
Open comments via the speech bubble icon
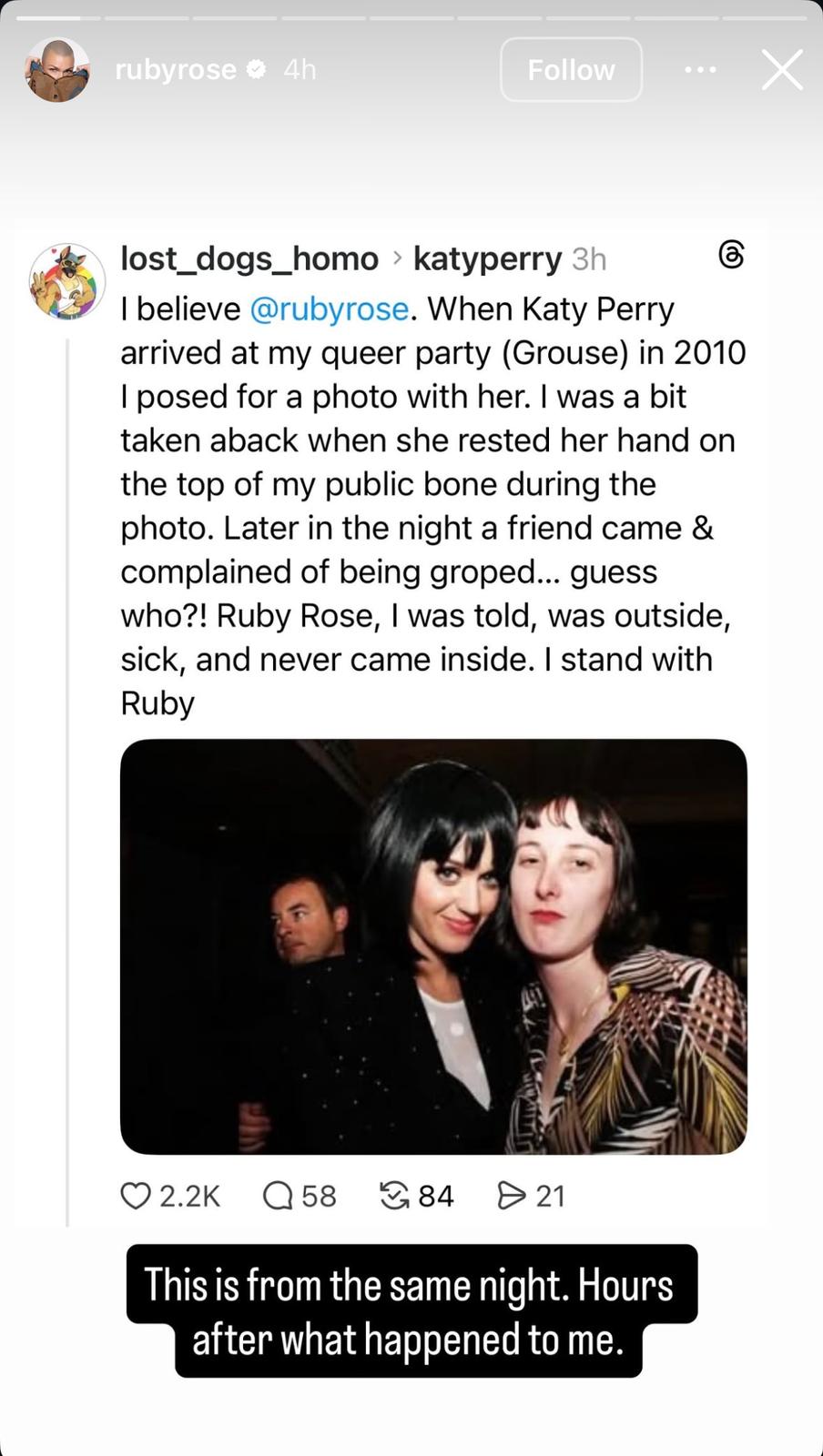click(x=277, y=1195)
